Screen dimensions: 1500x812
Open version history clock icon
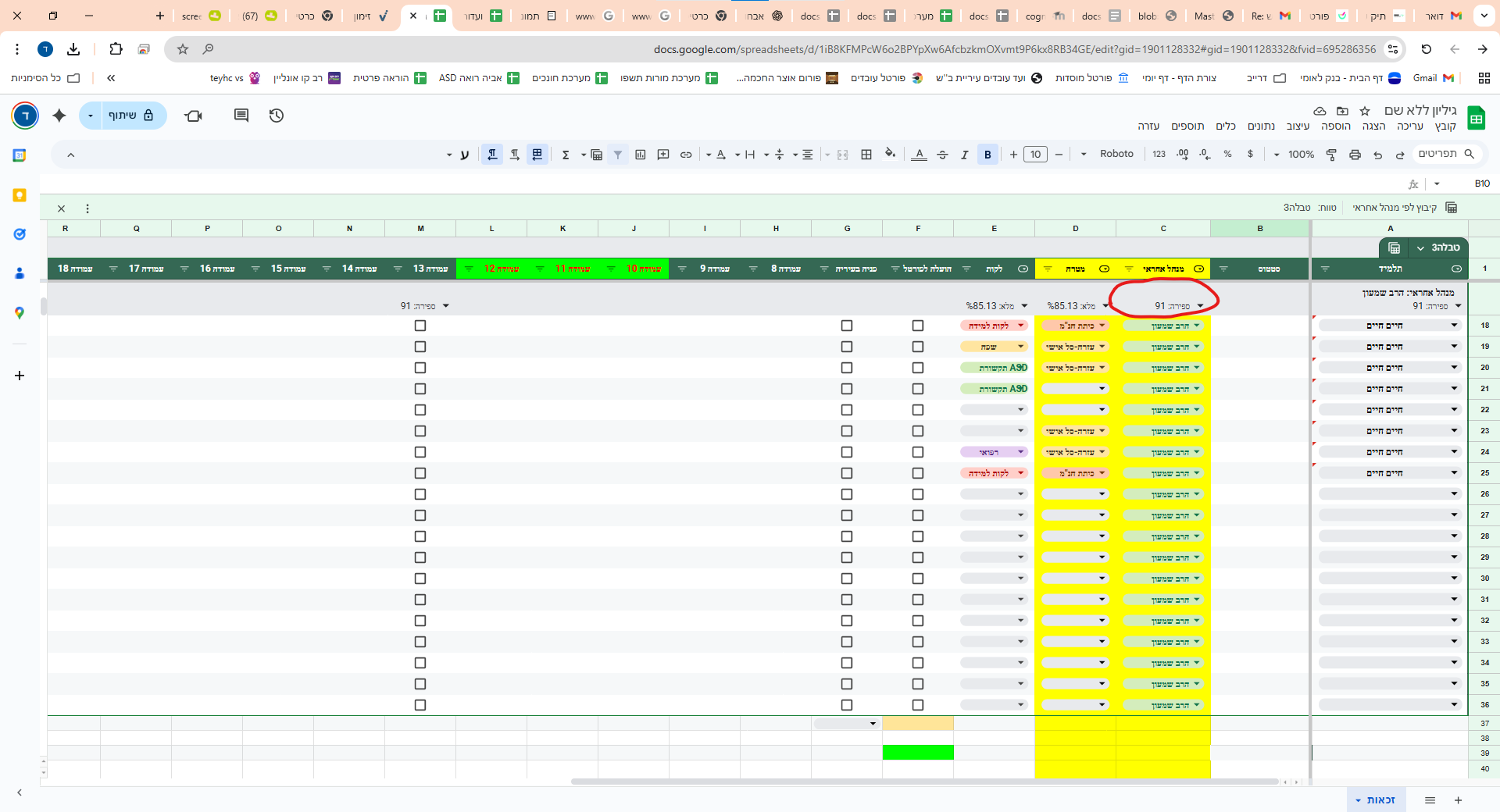pos(277,116)
